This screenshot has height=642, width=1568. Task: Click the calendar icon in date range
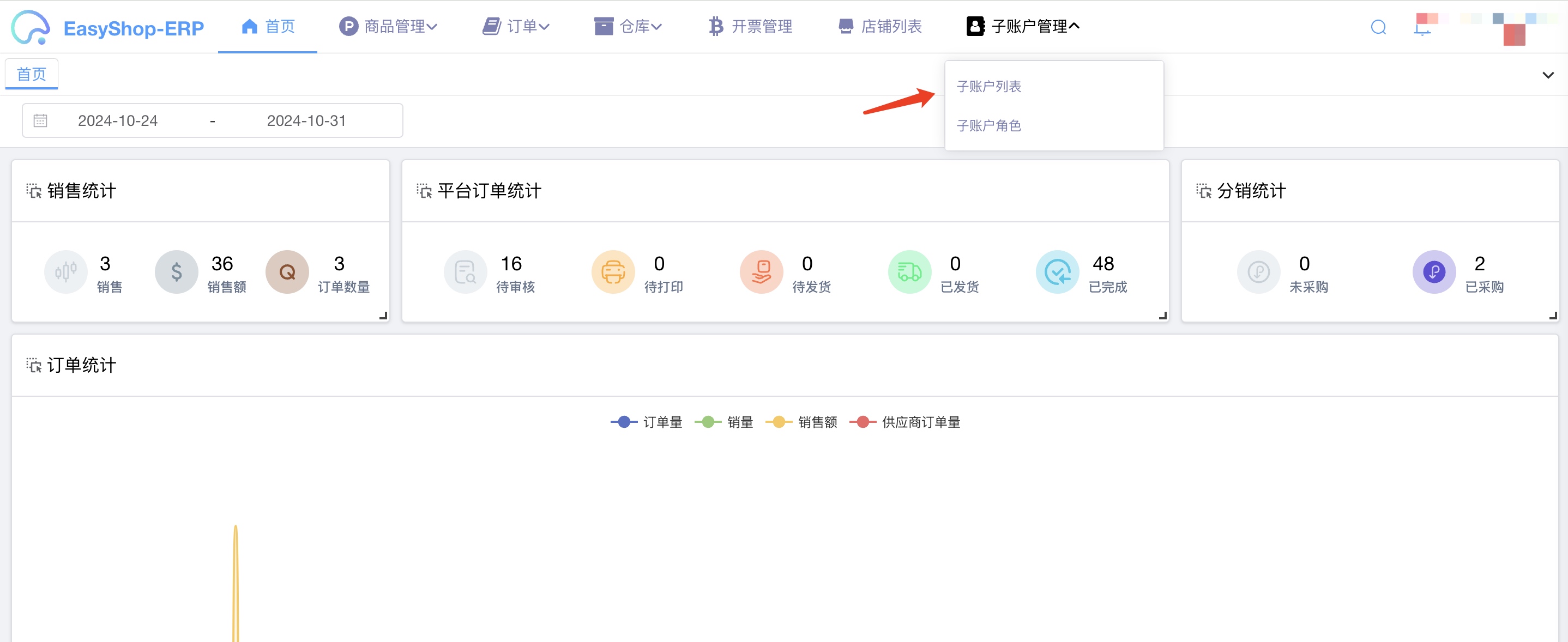[x=40, y=120]
